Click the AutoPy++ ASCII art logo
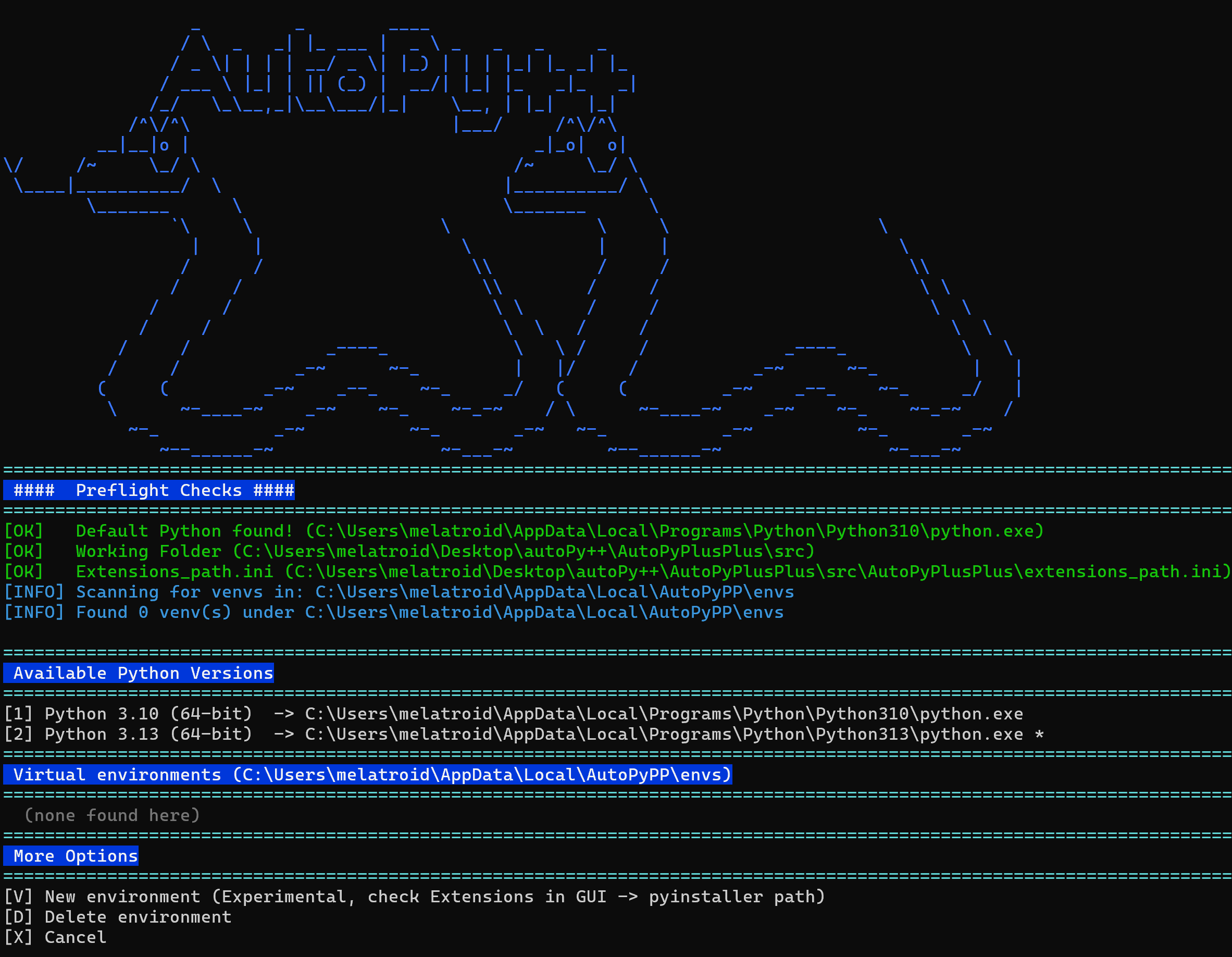Viewport: 1232px width, 957px height. click(395, 68)
